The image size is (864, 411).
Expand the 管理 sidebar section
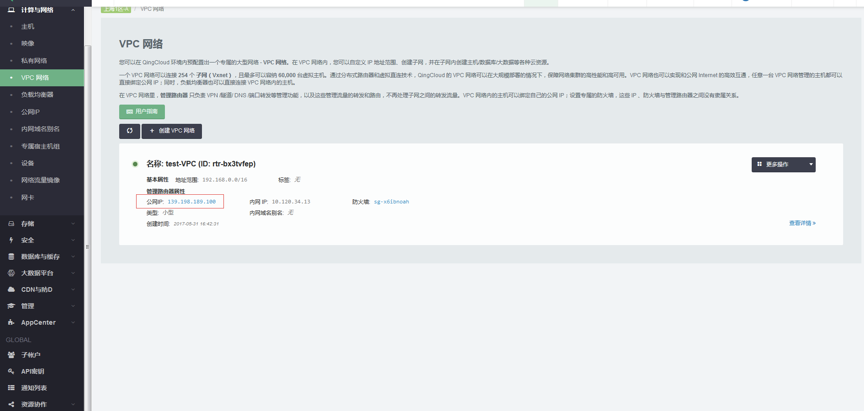click(x=73, y=306)
